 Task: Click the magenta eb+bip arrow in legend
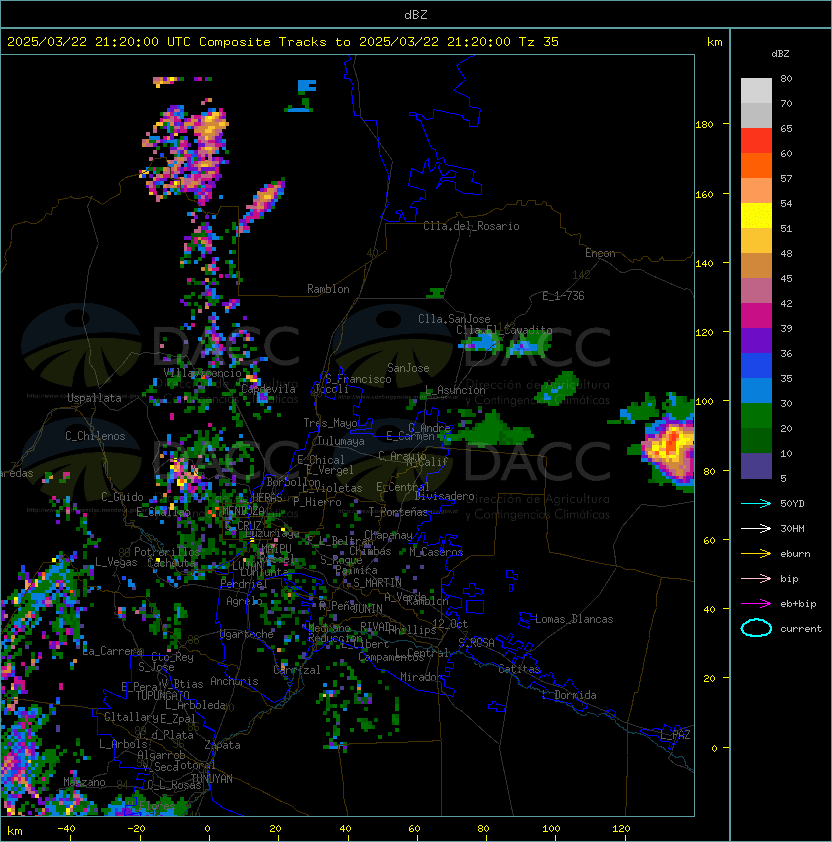pyautogui.click(x=756, y=604)
